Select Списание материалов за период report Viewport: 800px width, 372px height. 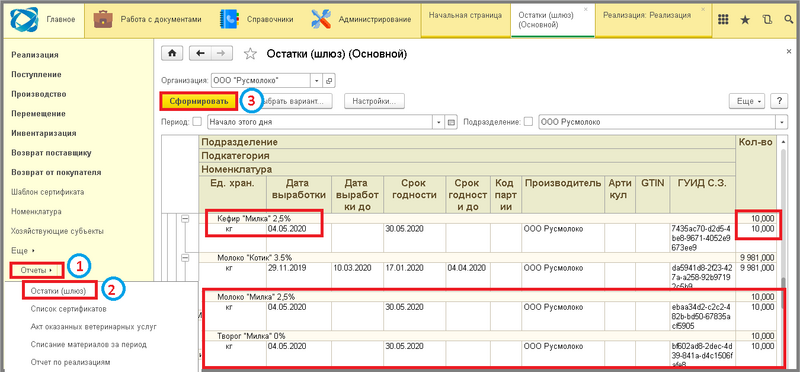coord(88,344)
